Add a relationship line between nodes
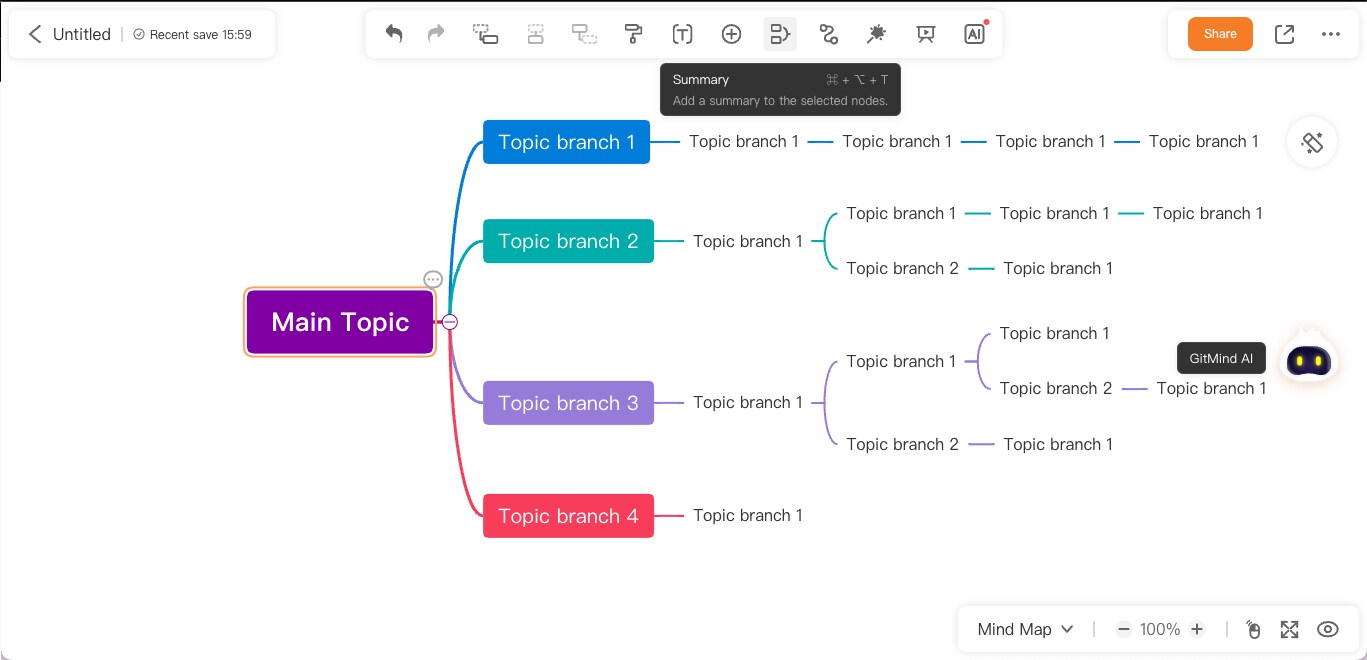The image size is (1367, 660). coord(828,34)
